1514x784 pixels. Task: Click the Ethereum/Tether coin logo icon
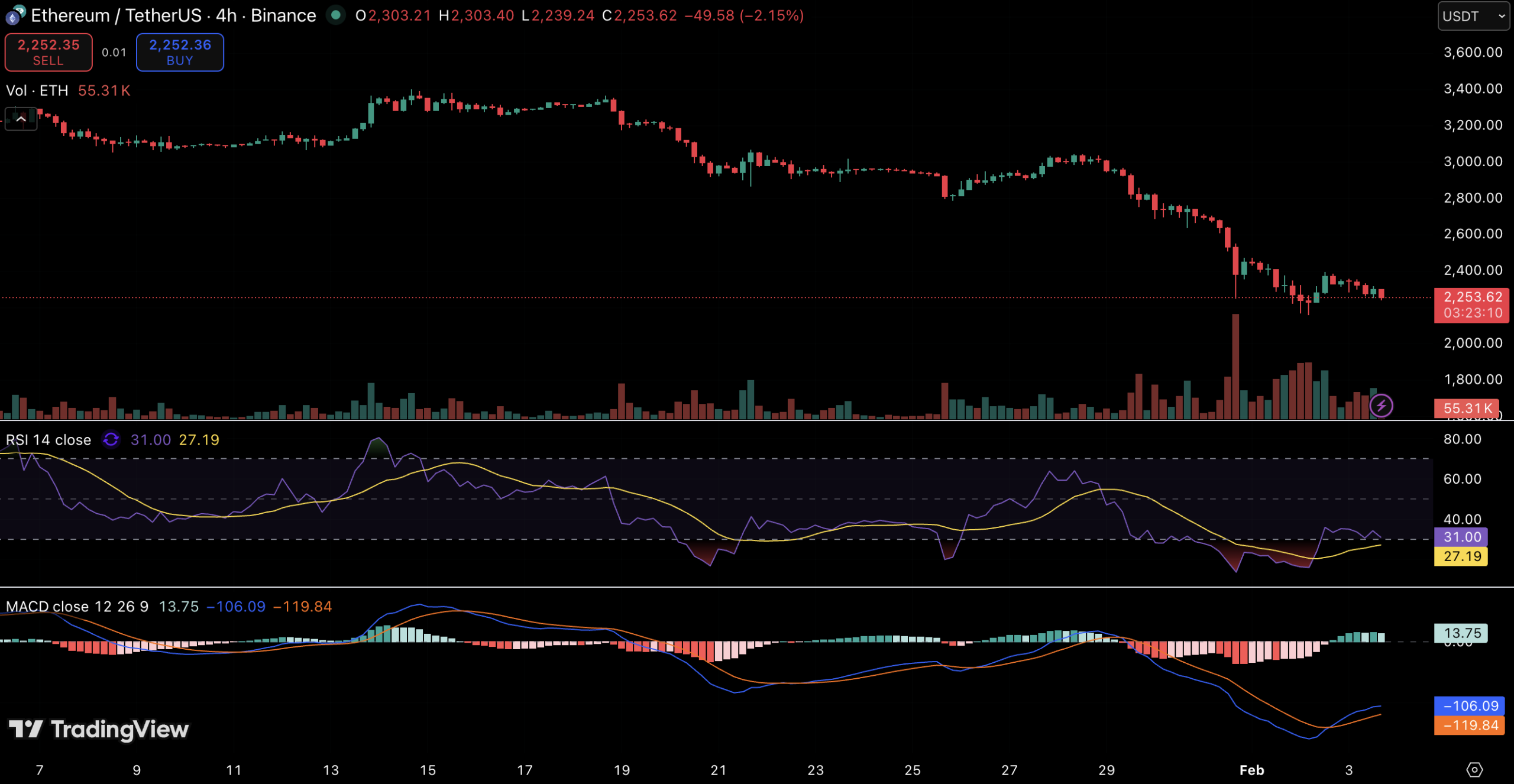[15, 15]
